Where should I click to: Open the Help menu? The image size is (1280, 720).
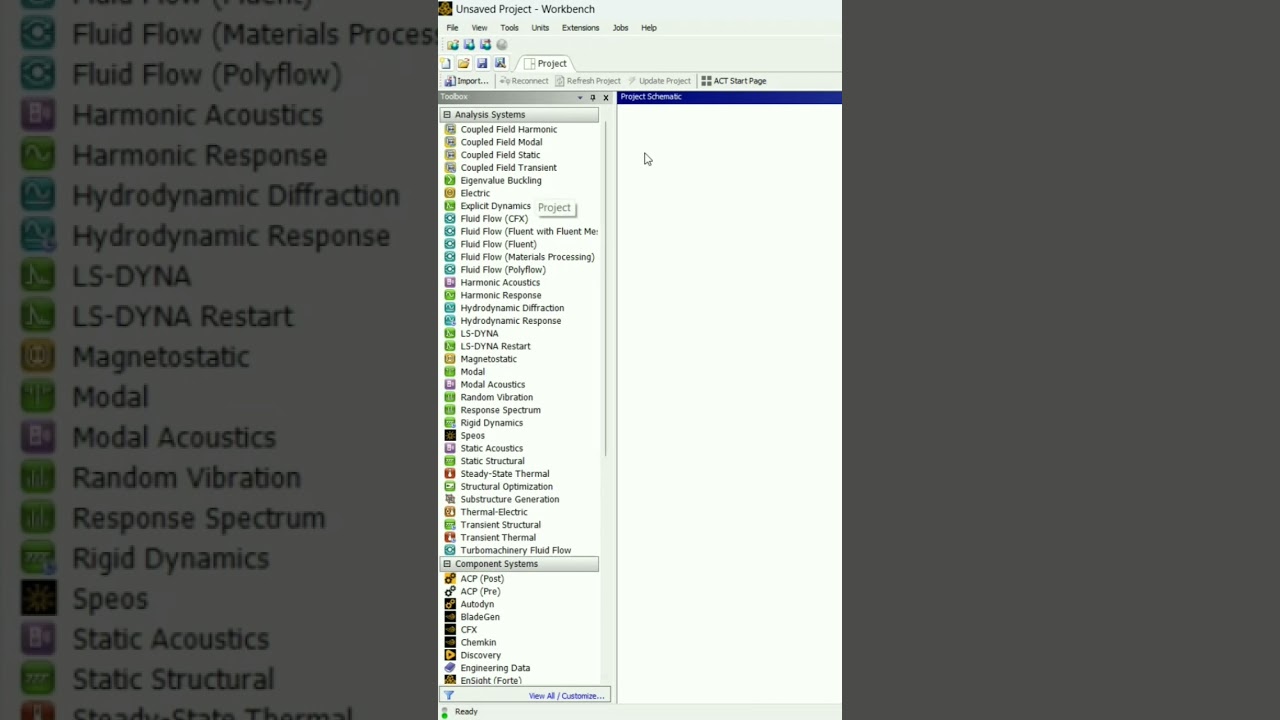click(649, 28)
